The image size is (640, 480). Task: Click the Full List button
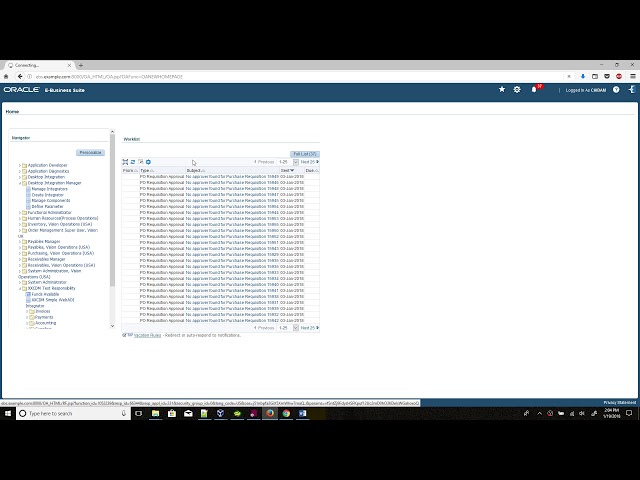(x=304, y=154)
